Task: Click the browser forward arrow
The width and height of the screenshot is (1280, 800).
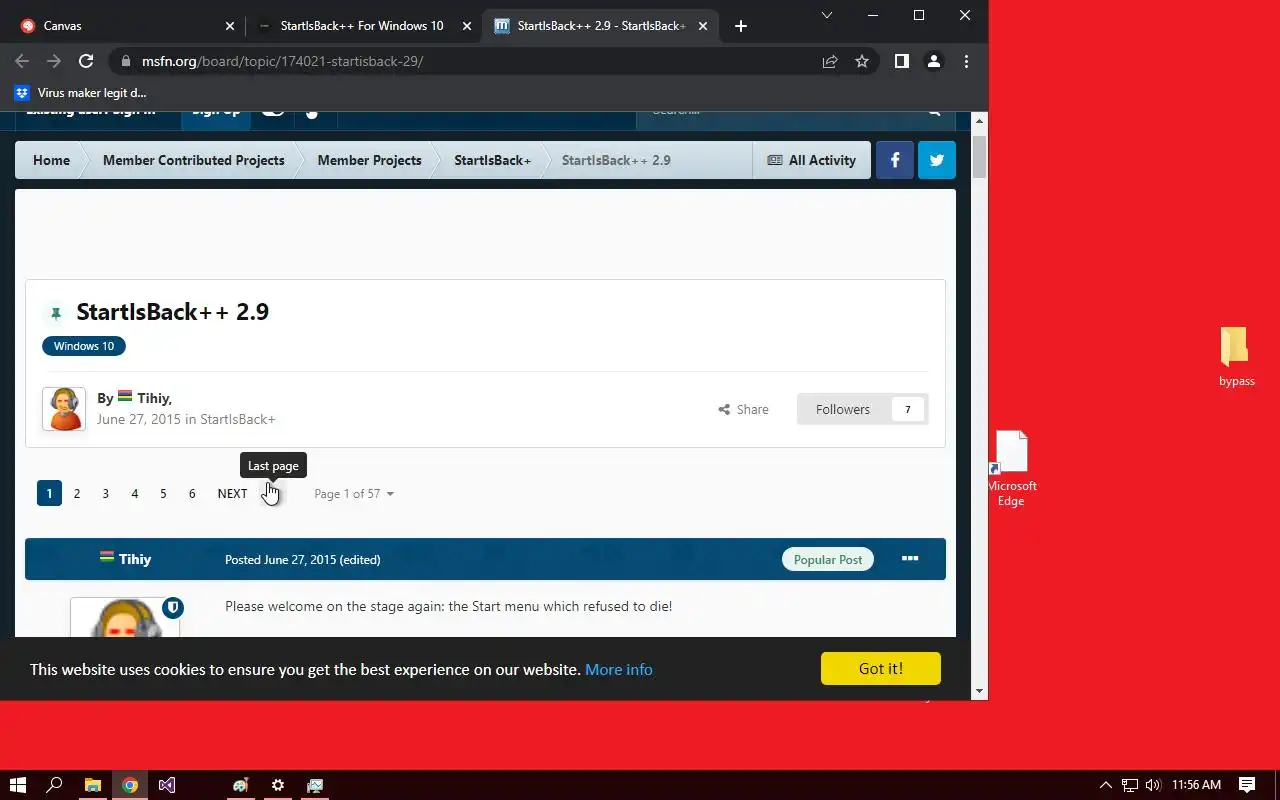Action: [x=54, y=61]
